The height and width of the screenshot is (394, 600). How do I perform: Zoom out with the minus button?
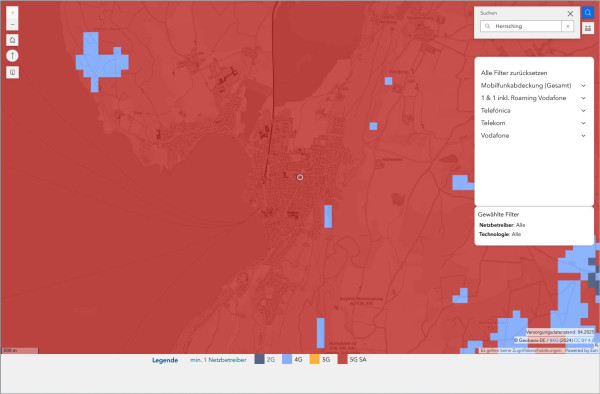(12, 24)
